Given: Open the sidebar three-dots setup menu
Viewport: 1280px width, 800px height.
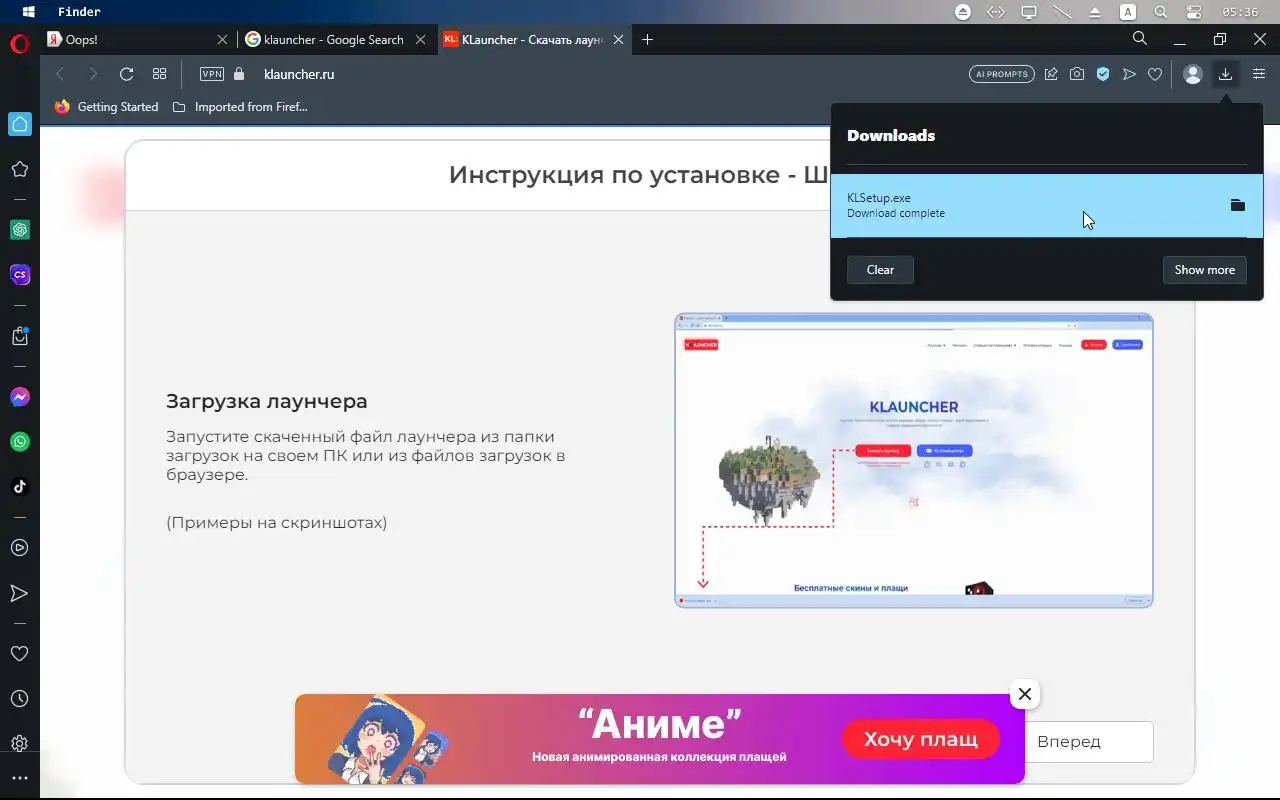Looking at the screenshot, I should click(x=19, y=778).
